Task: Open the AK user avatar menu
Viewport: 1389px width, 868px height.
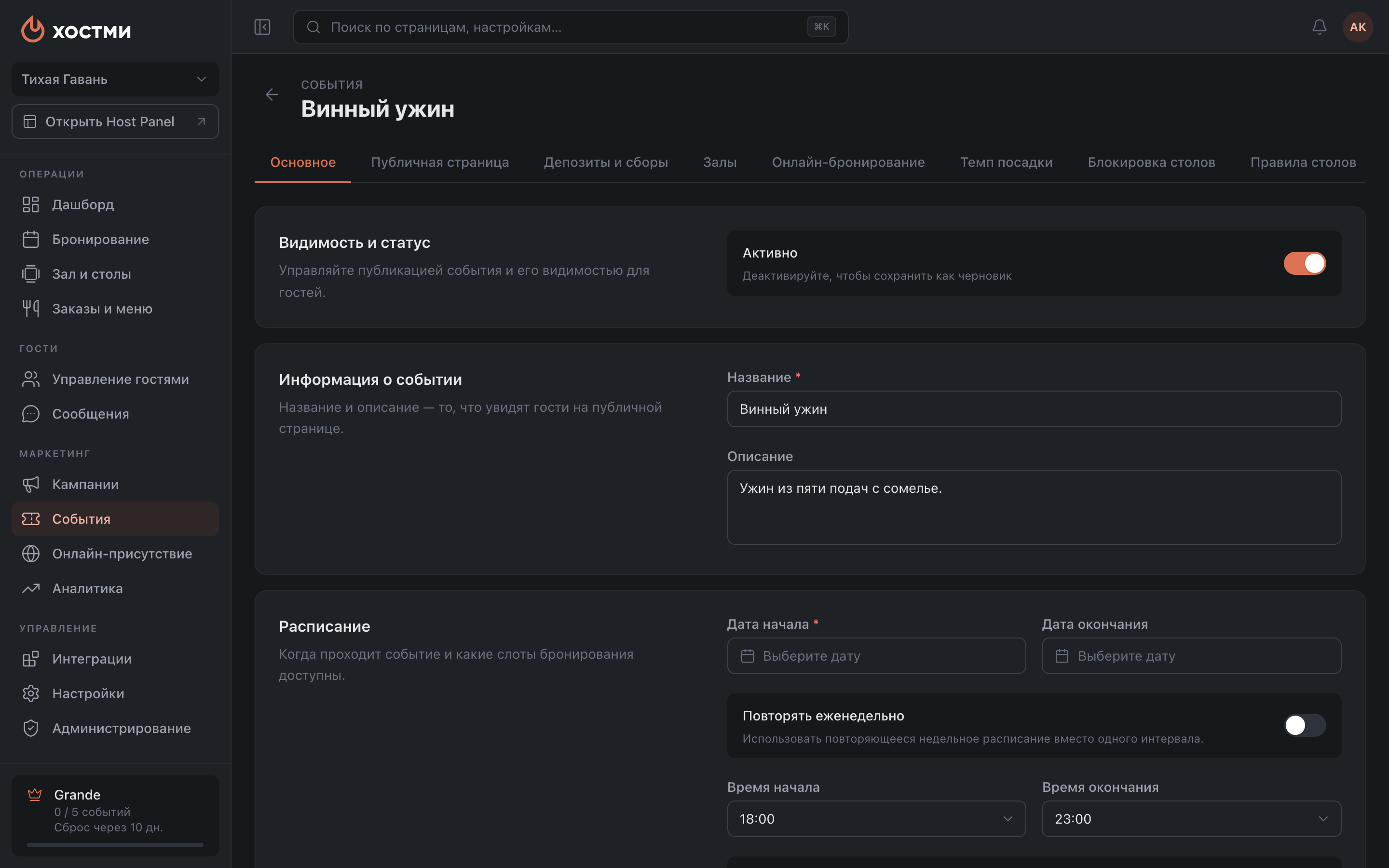Action: click(x=1358, y=27)
